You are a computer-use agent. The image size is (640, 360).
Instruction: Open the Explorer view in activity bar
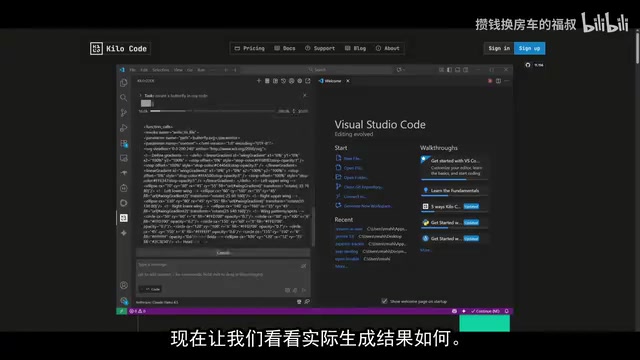(x=124, y=83)
